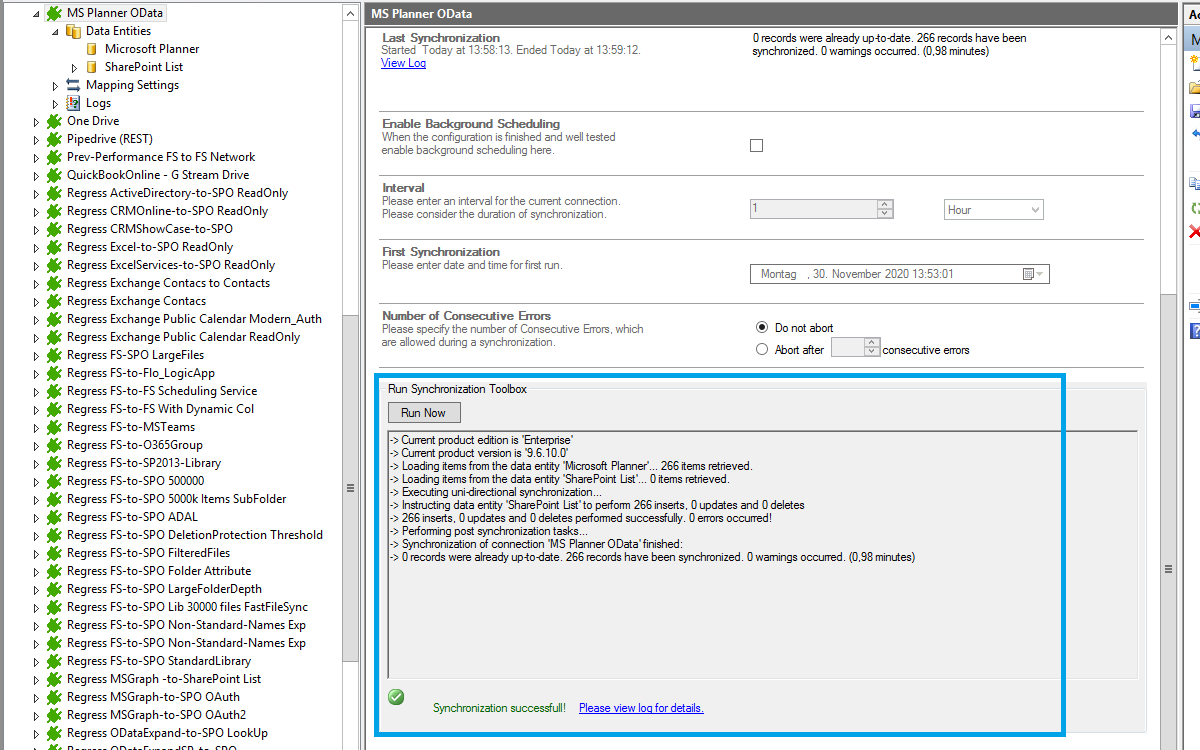This screenshot has height=750, width=1200.
Task: Select Pipedrive (REST) connection in tree
Action: pos(109,139)
